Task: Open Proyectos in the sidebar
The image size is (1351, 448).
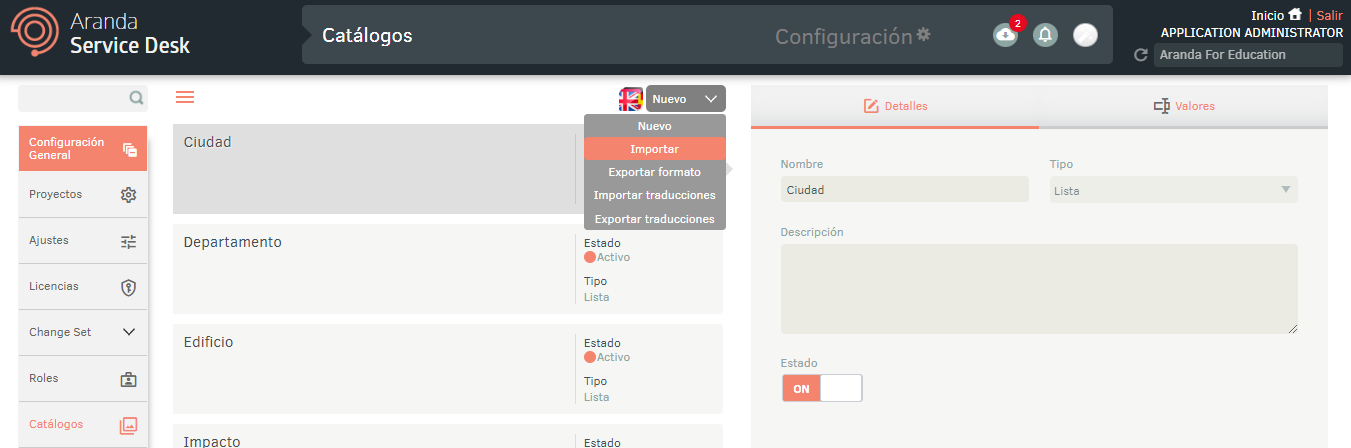Action: (83, 194)
